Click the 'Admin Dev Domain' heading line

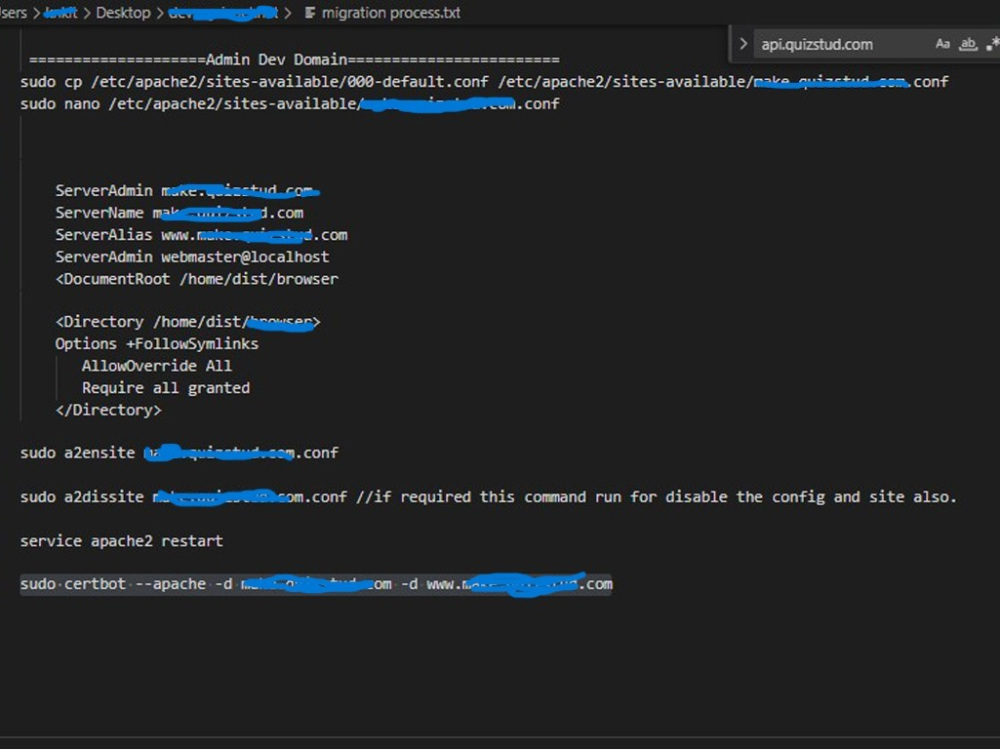[x=294, y=60]
